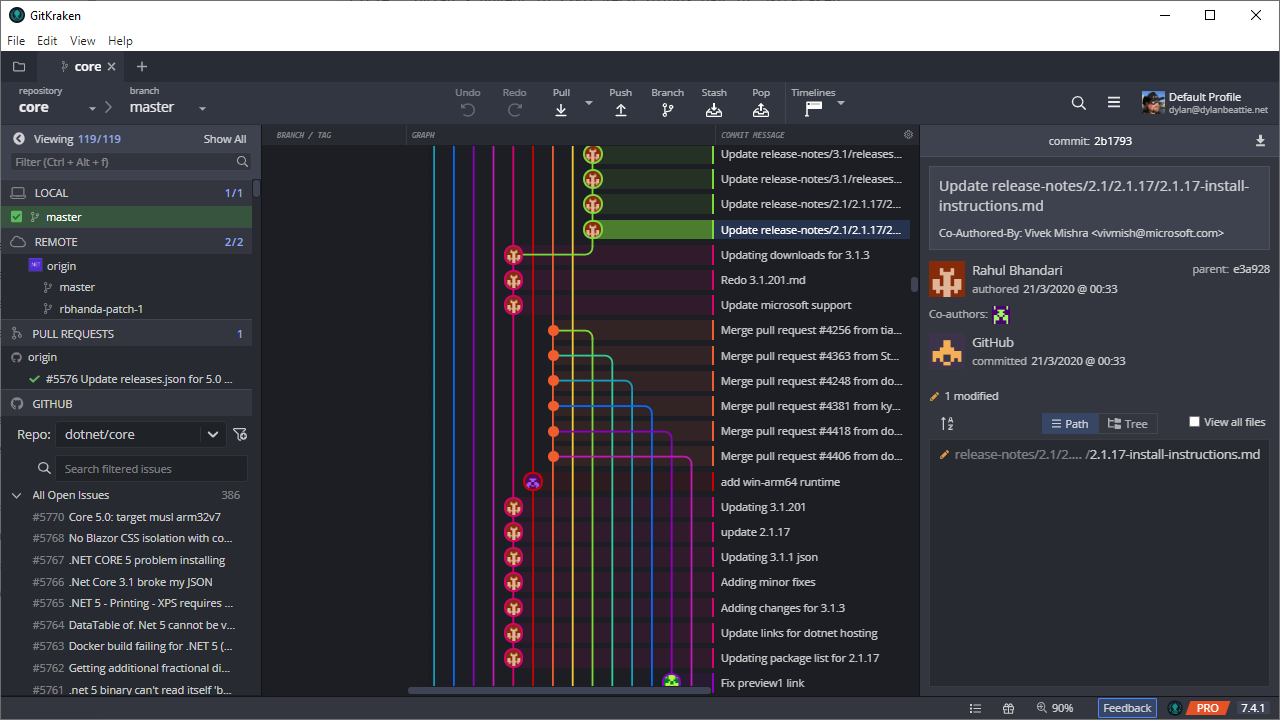The height and width of the screenshot is (720, 1280).
Task: Switch file view to Path
Action: click(x=1070, y=424)
